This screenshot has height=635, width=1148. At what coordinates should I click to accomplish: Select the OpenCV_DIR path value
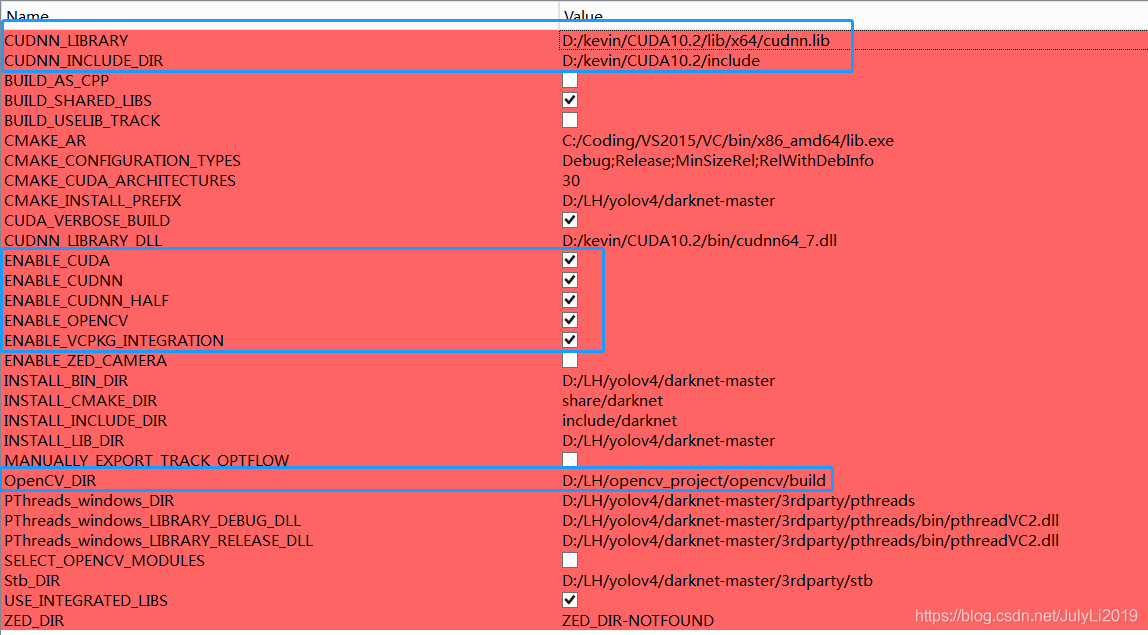694,480
